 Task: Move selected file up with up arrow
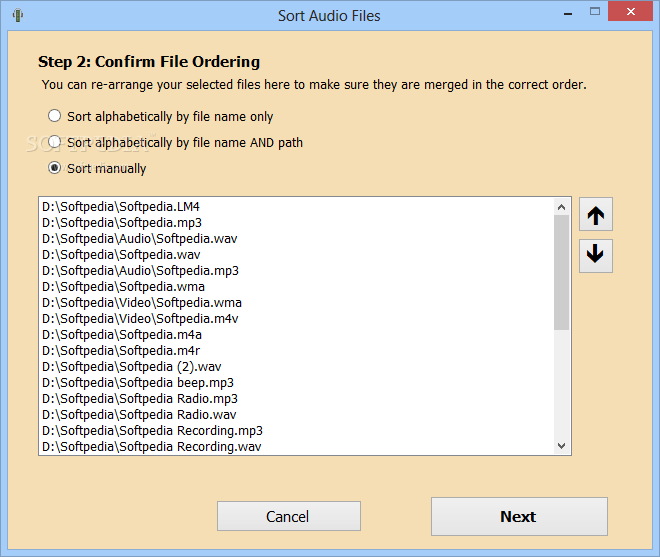596,214
